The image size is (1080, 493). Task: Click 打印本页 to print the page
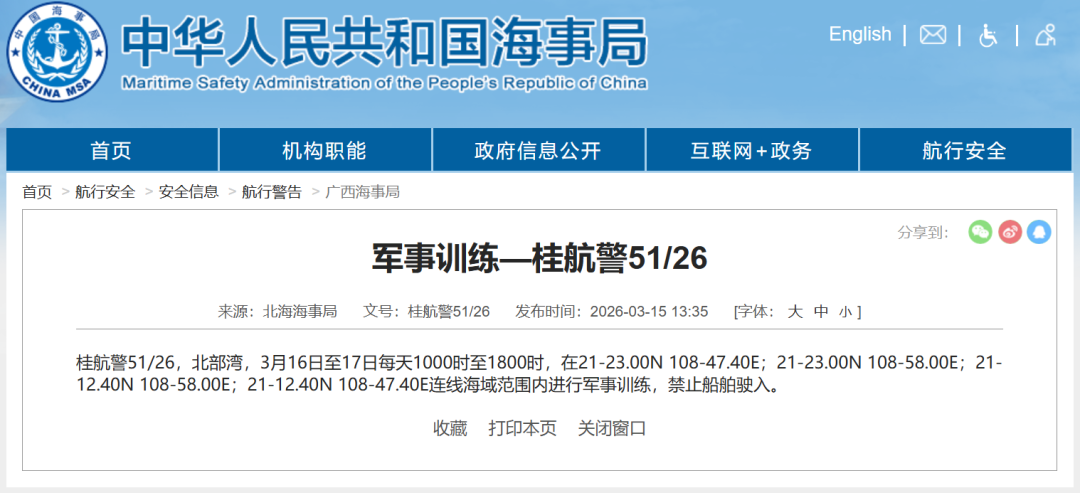pyautogui.click(x=522, y=428)
